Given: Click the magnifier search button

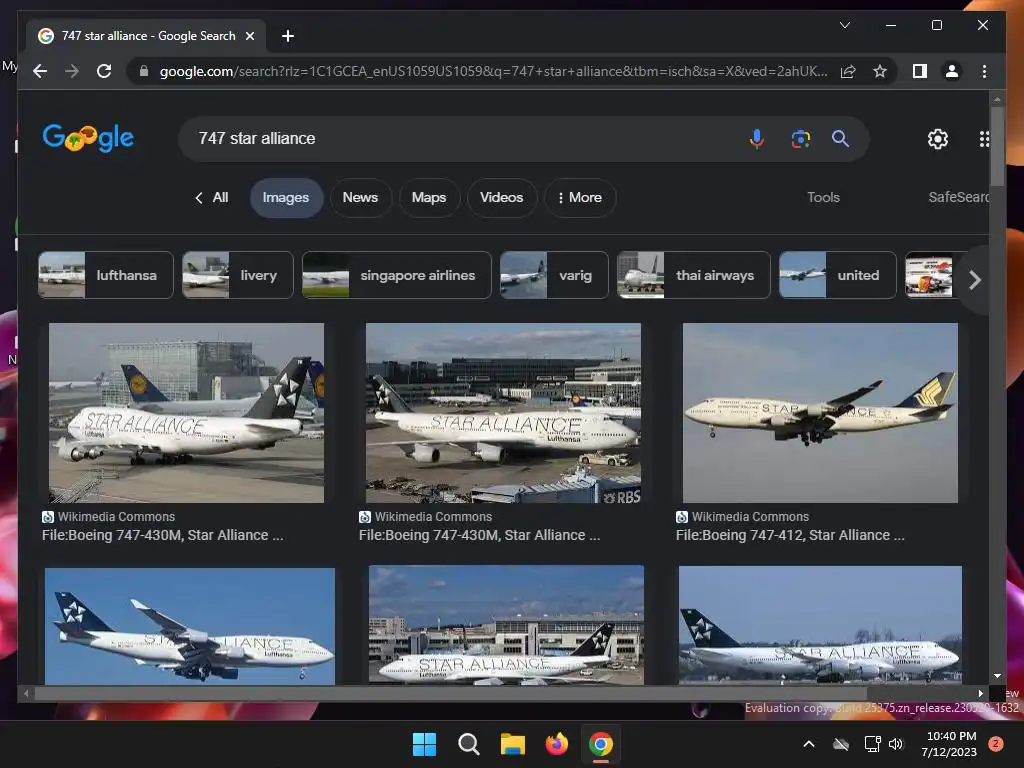Looking at the screenshot, I should click(x=840, y=138).
